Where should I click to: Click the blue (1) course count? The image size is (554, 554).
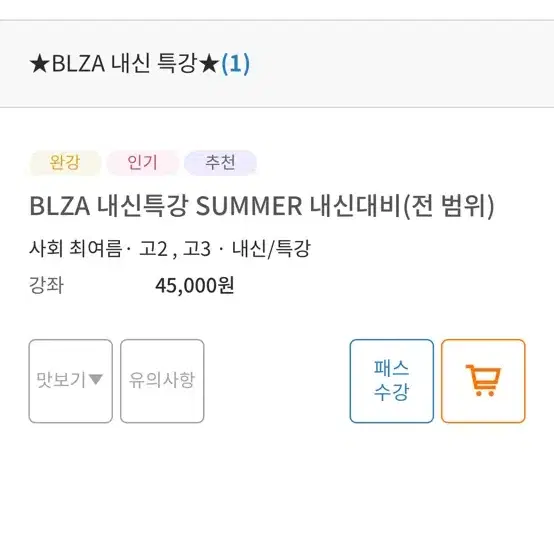coord(235,64)
